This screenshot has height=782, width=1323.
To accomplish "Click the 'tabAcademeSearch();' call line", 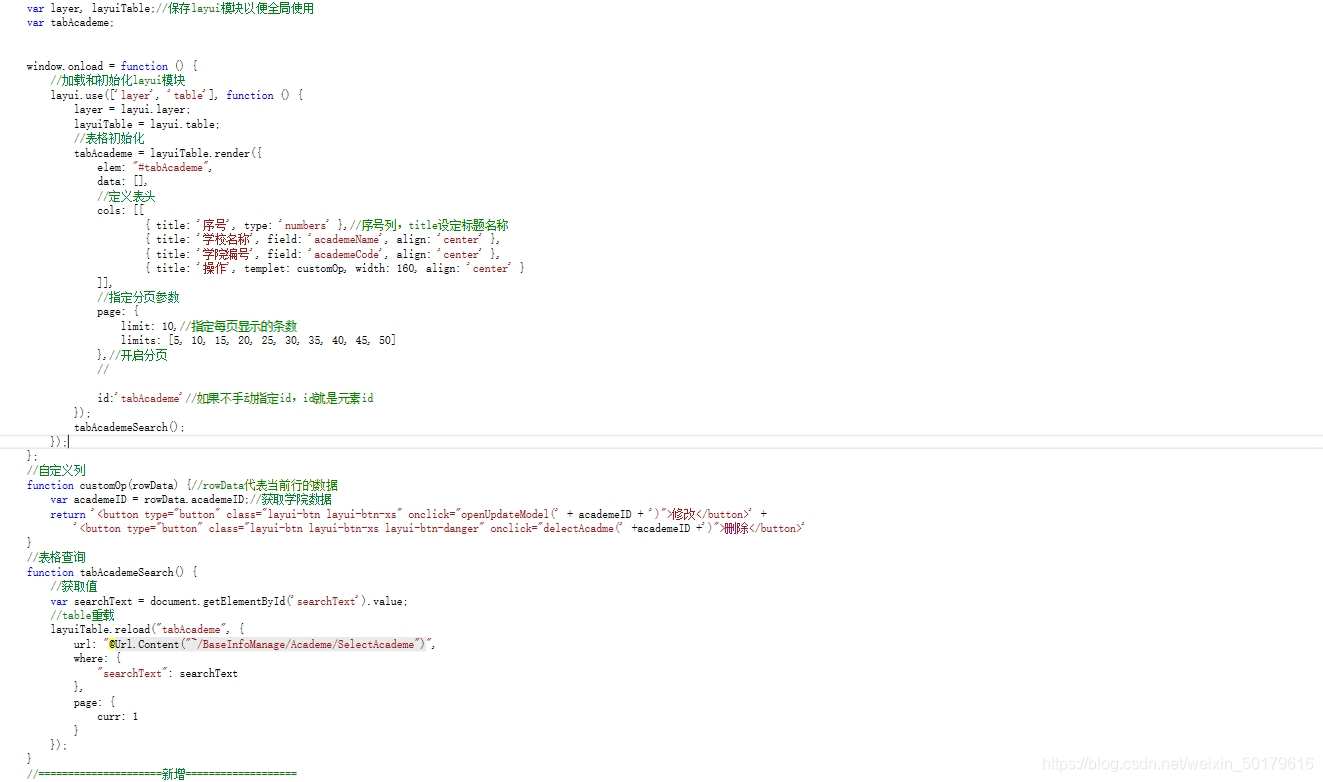I will [130, 427].
